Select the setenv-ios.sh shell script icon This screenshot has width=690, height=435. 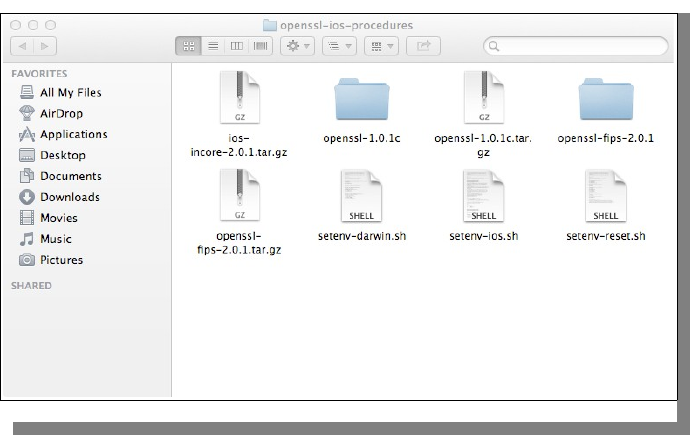(484, 196)
